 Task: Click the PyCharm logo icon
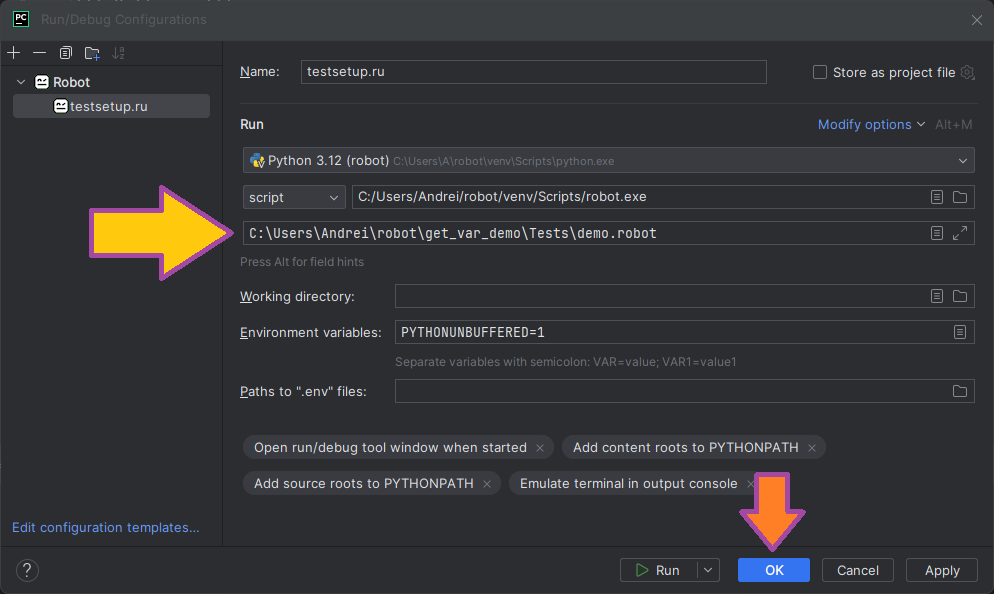pos(21,19)
